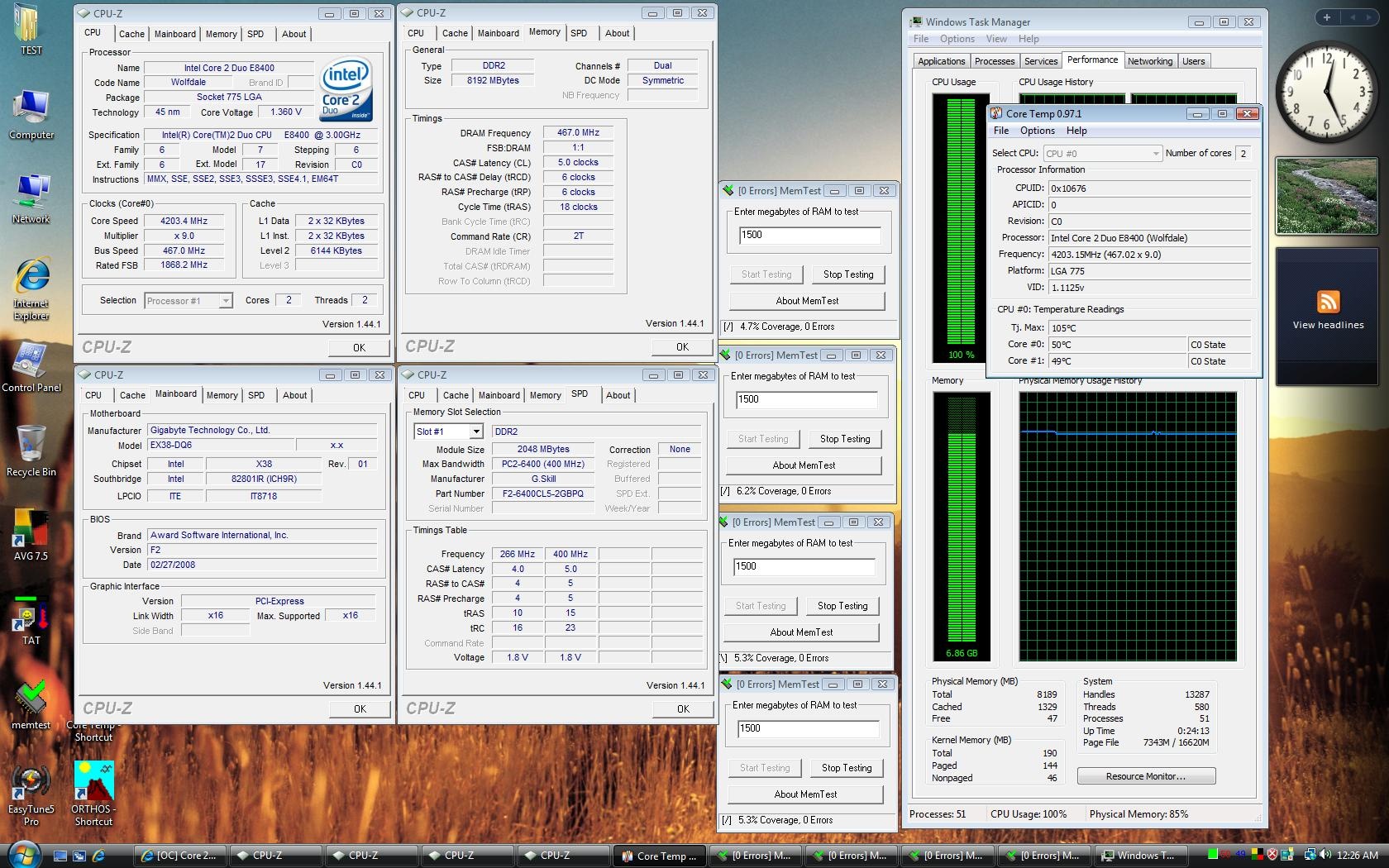
Task: Click the RSS feed headlines icon
Action: (1328, 303)
